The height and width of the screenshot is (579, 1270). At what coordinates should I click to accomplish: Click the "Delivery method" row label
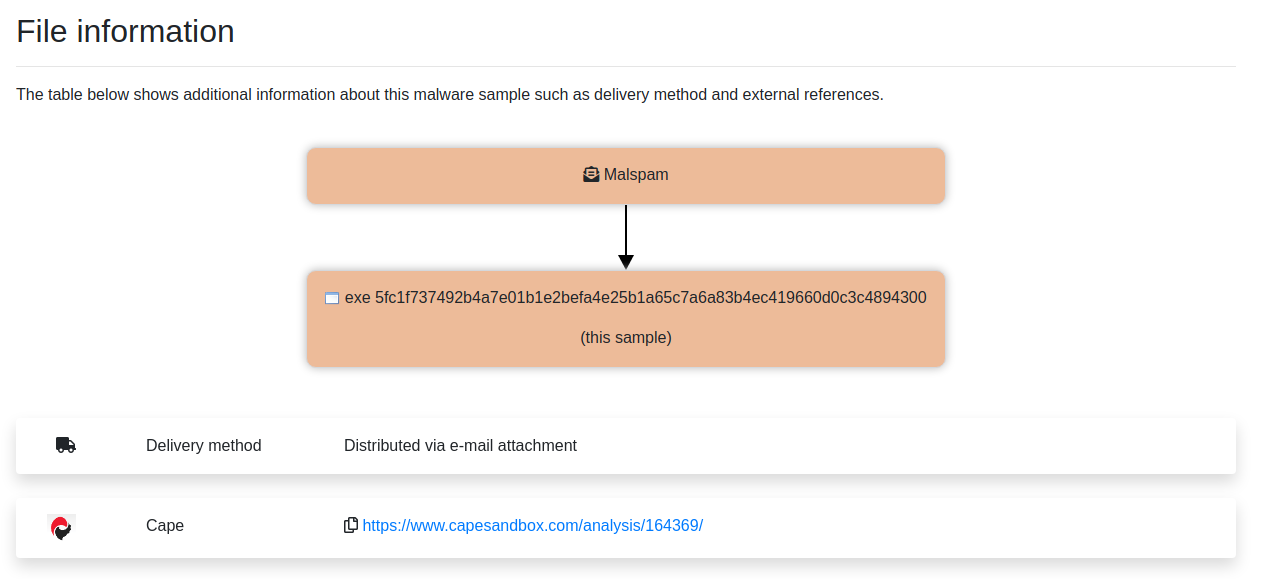(204, 445)
